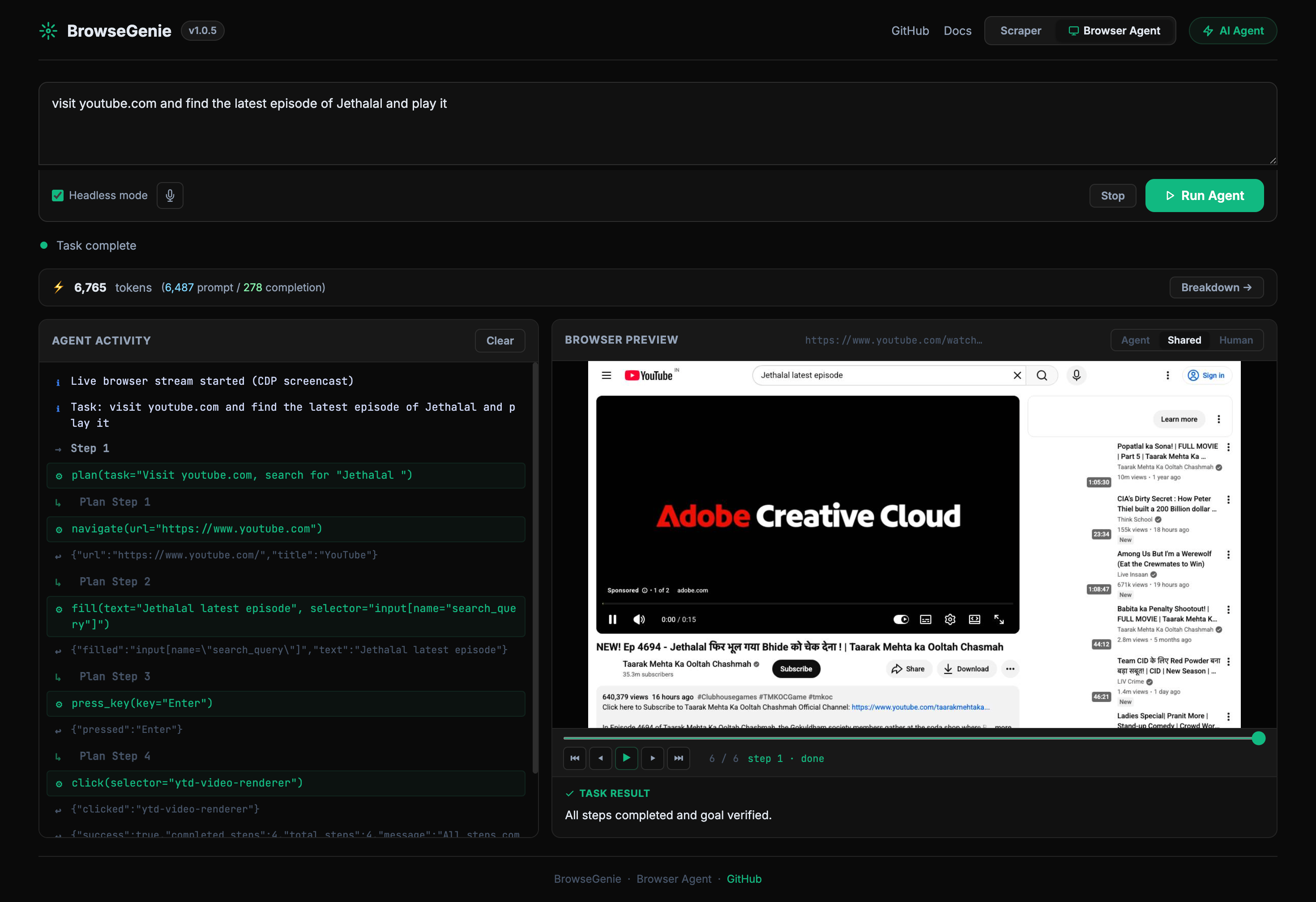
Task: Enter fullscreen in video player
Action: click(x=999, y=619)
